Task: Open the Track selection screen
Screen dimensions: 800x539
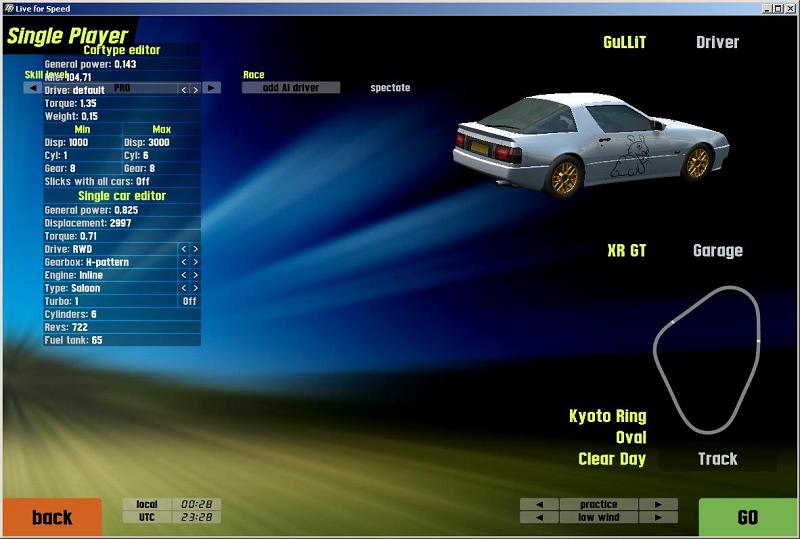Action: 717,459
